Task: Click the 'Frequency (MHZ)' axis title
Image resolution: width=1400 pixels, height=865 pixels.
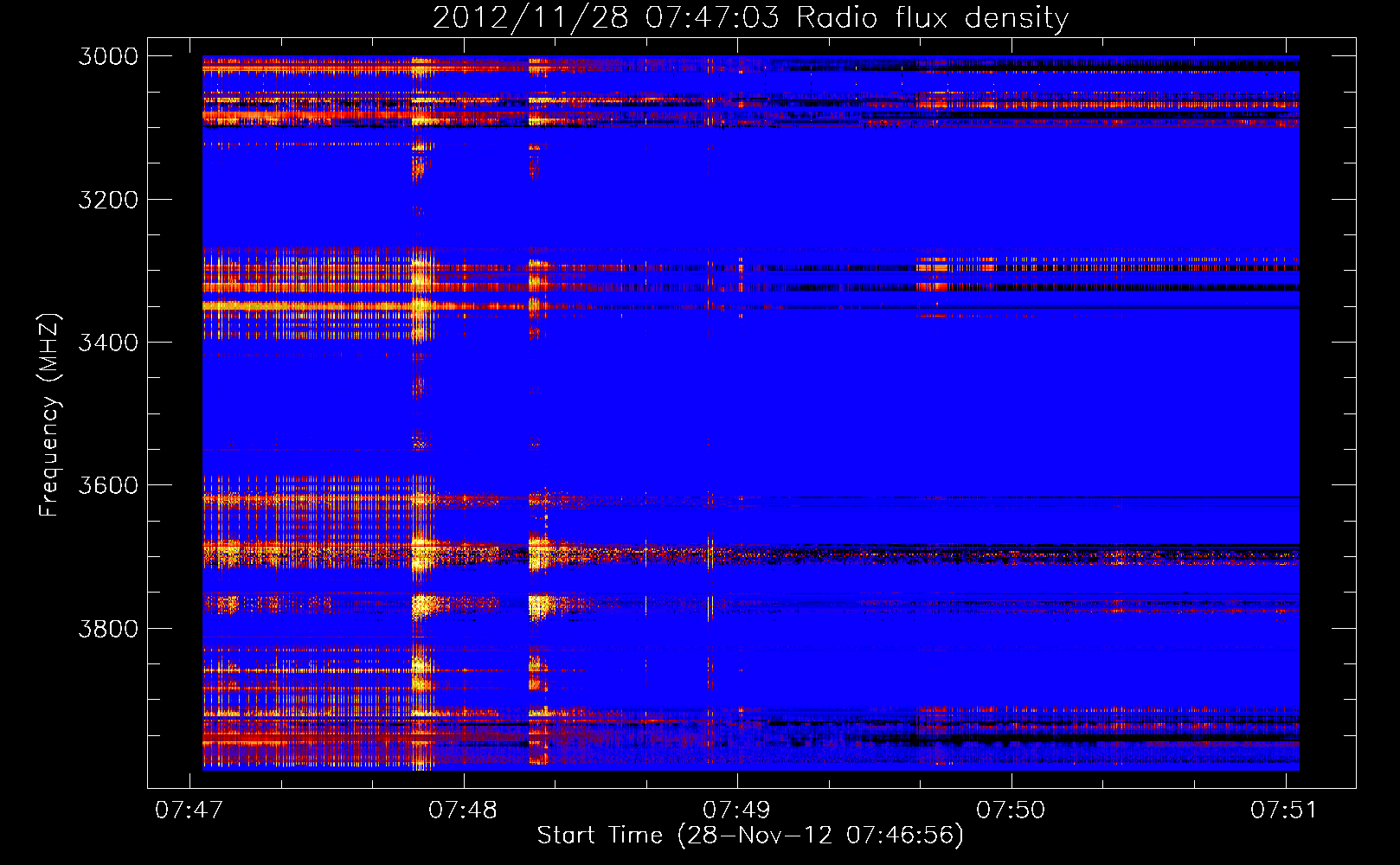Action: 49,415
